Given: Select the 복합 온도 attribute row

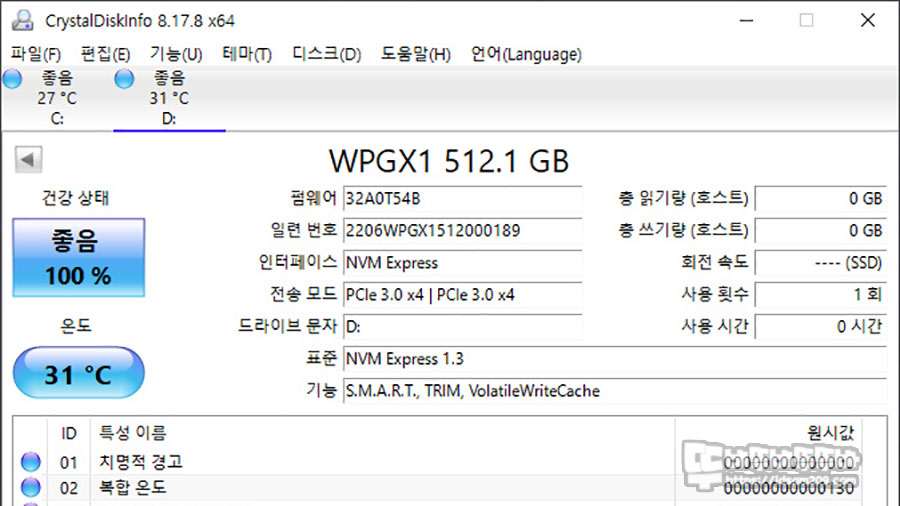Looking at the screenshot, I should click(437, 488).
